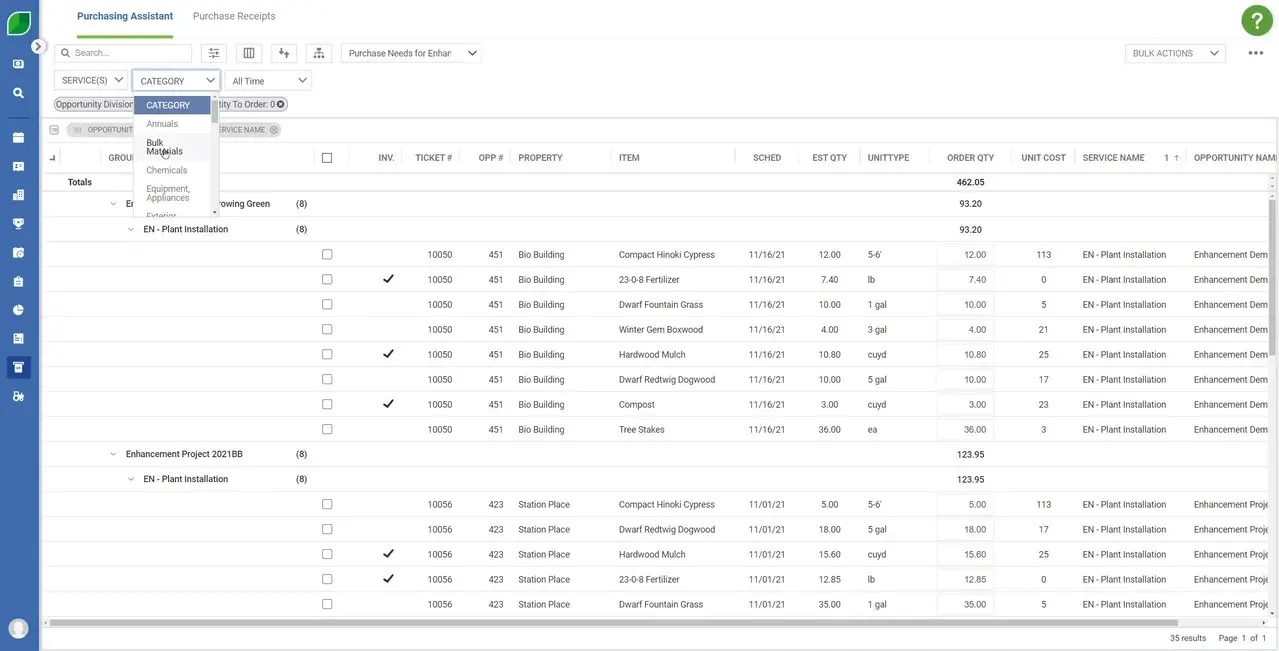Open the All Time date range dropdown
Image resolution: width=1279 pixels, height=651 pixels.
[x=268, y=81]
